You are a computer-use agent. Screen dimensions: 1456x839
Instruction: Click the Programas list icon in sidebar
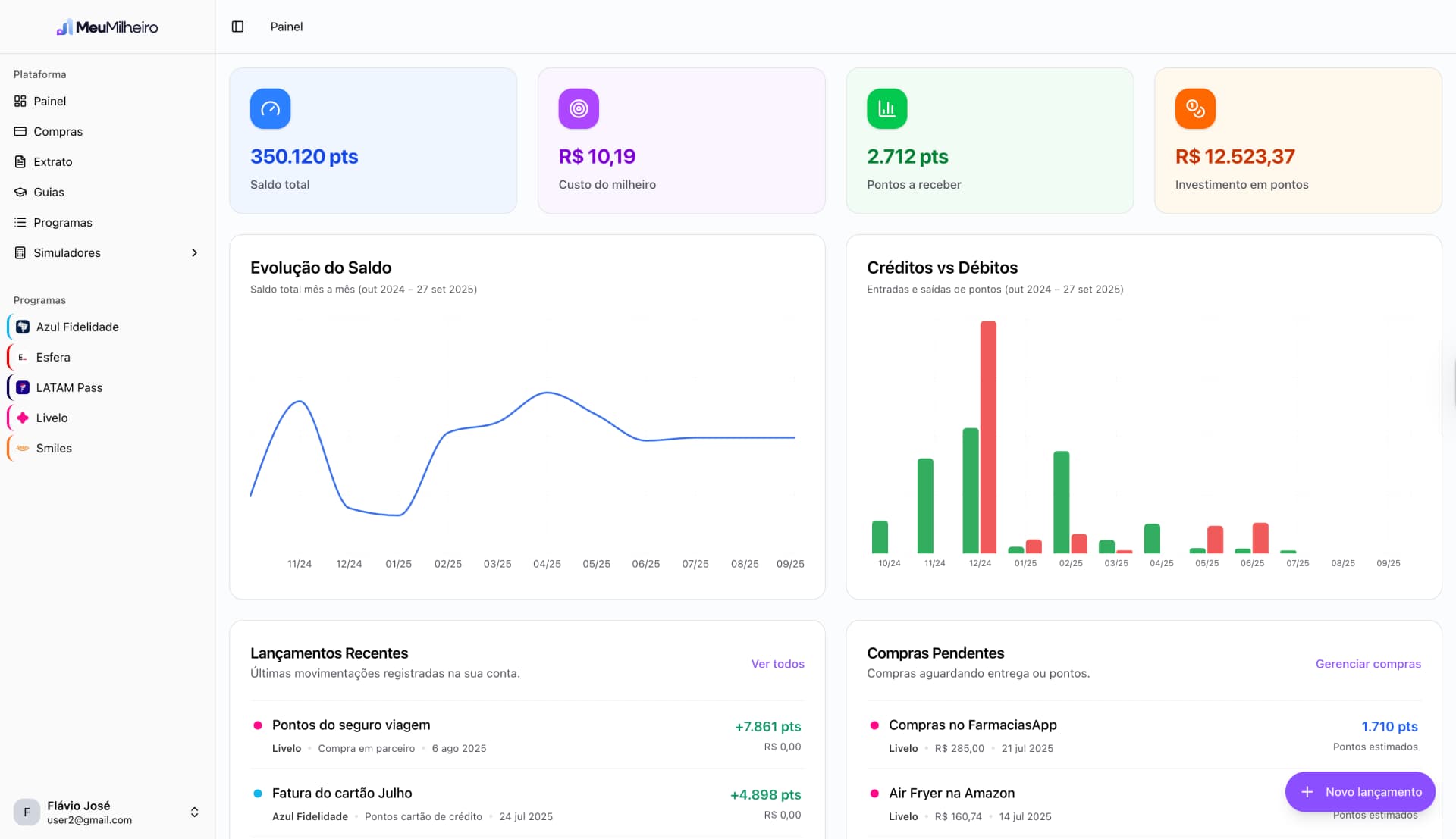[20, 222]
